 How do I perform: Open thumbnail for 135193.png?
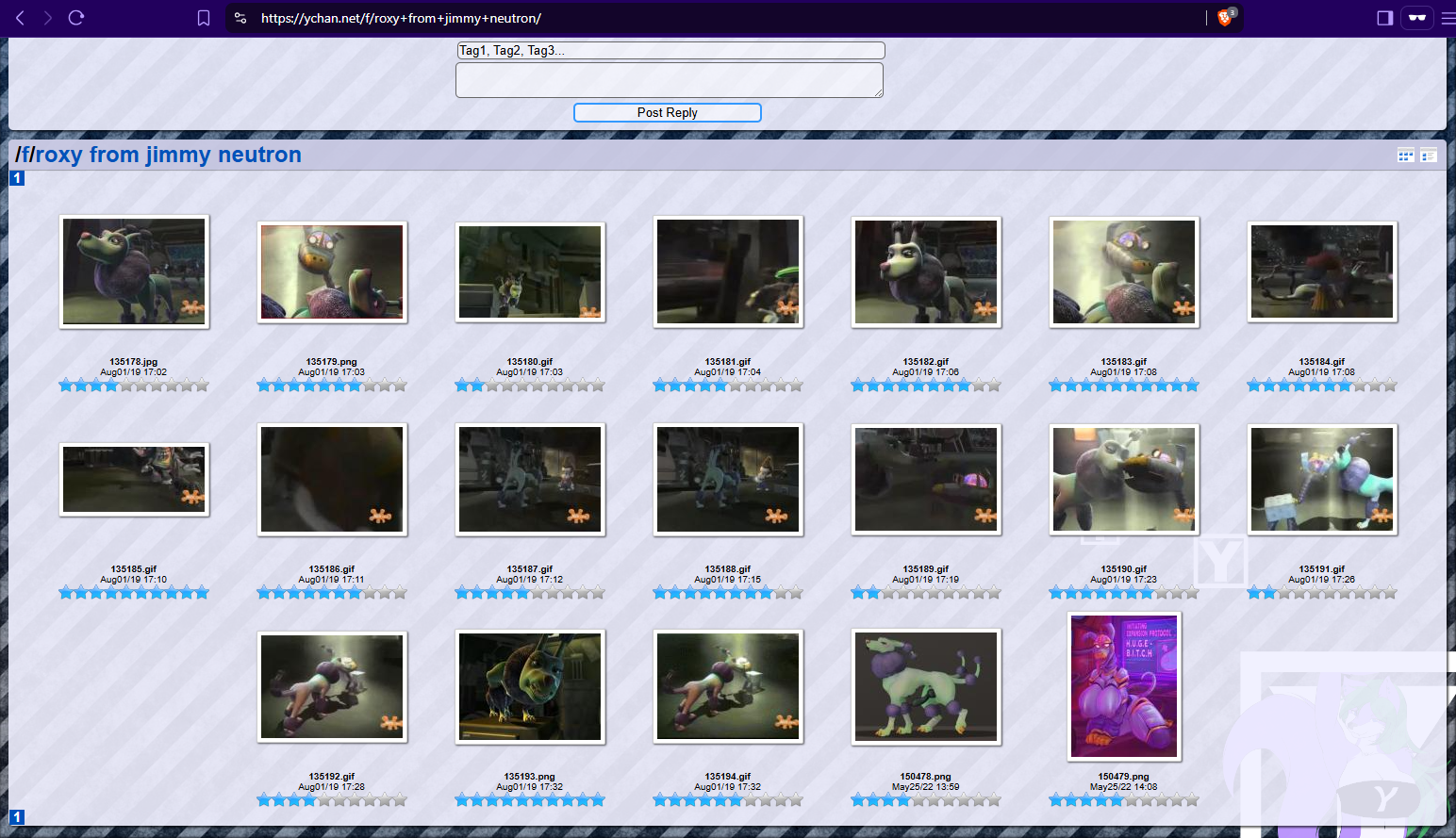530,687
